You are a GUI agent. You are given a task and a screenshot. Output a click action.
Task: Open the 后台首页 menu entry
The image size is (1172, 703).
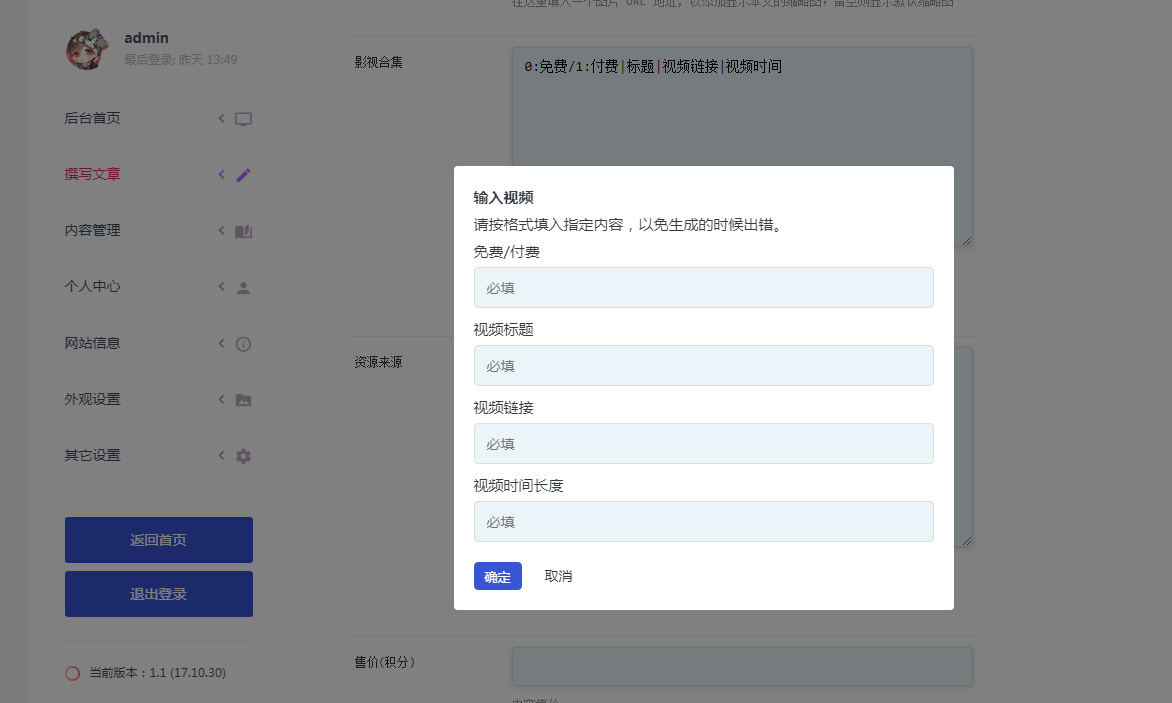coord(92,117)
